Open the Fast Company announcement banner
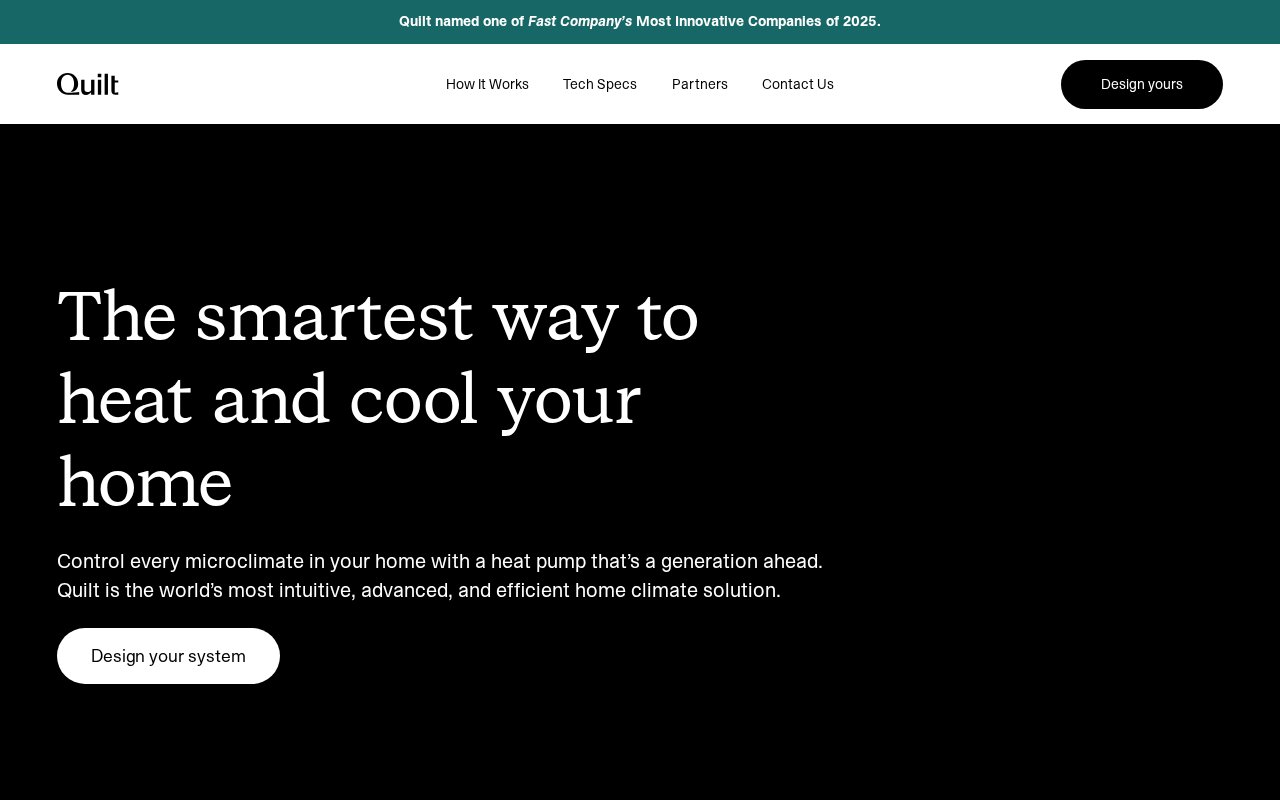The height and width of the screenshot is (800, 1280). pyautogui.click(x=640, y=21)
